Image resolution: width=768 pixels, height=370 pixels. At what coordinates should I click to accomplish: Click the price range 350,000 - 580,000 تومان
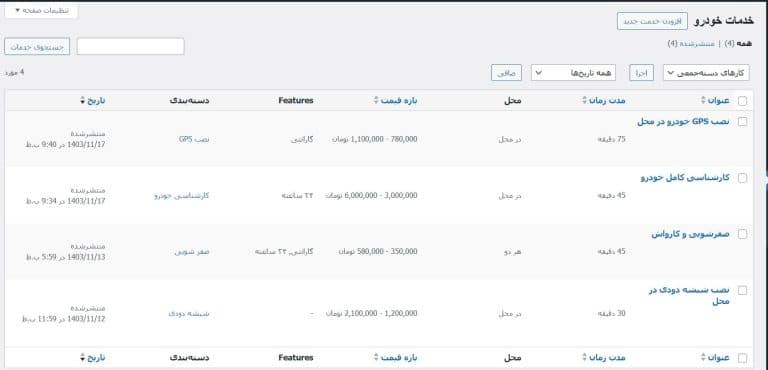[x=378, y=252]
